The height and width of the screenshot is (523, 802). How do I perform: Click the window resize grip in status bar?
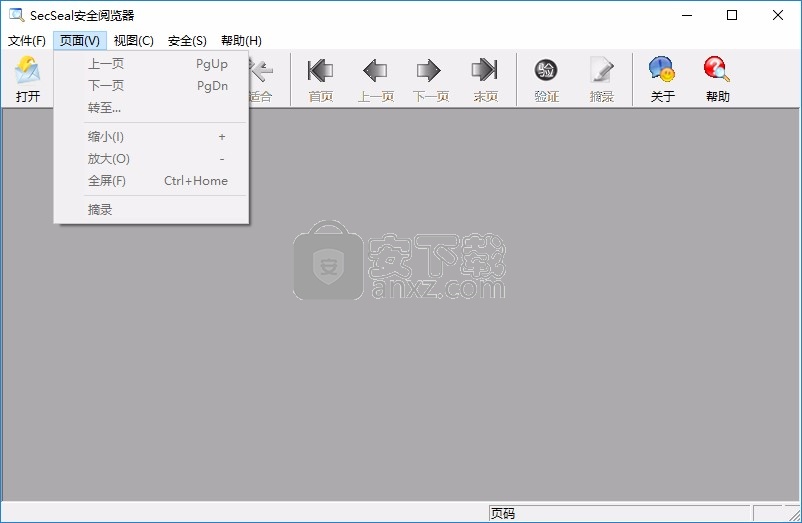point(794,514)
